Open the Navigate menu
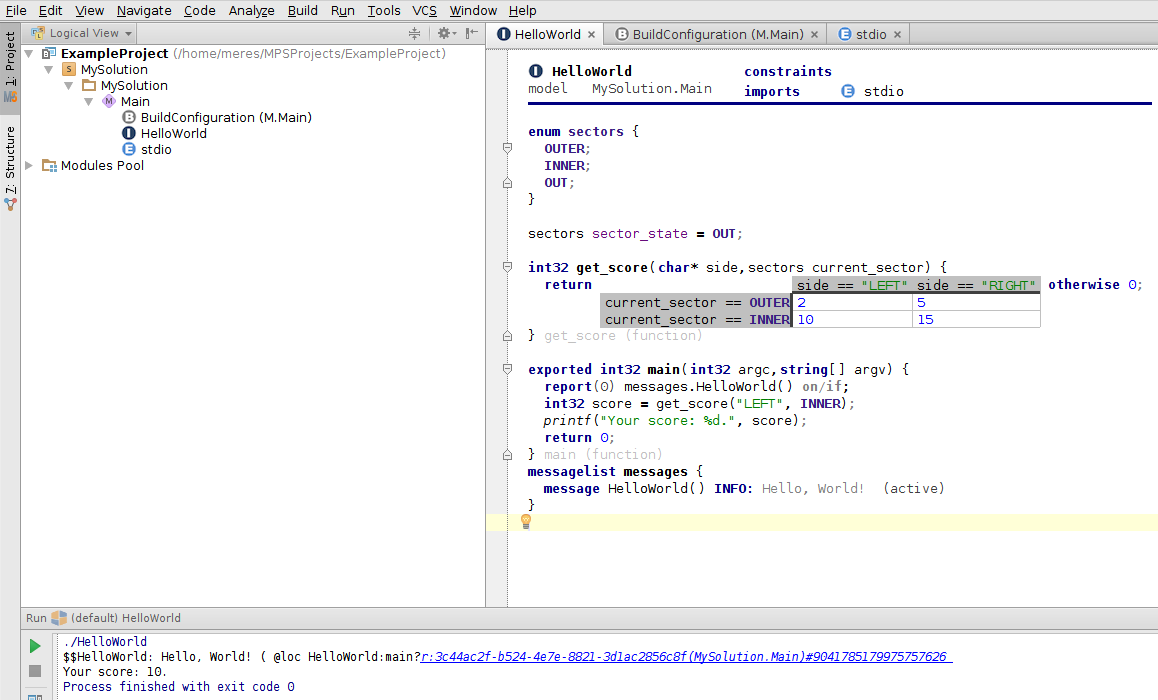 [x=144, y=10]
